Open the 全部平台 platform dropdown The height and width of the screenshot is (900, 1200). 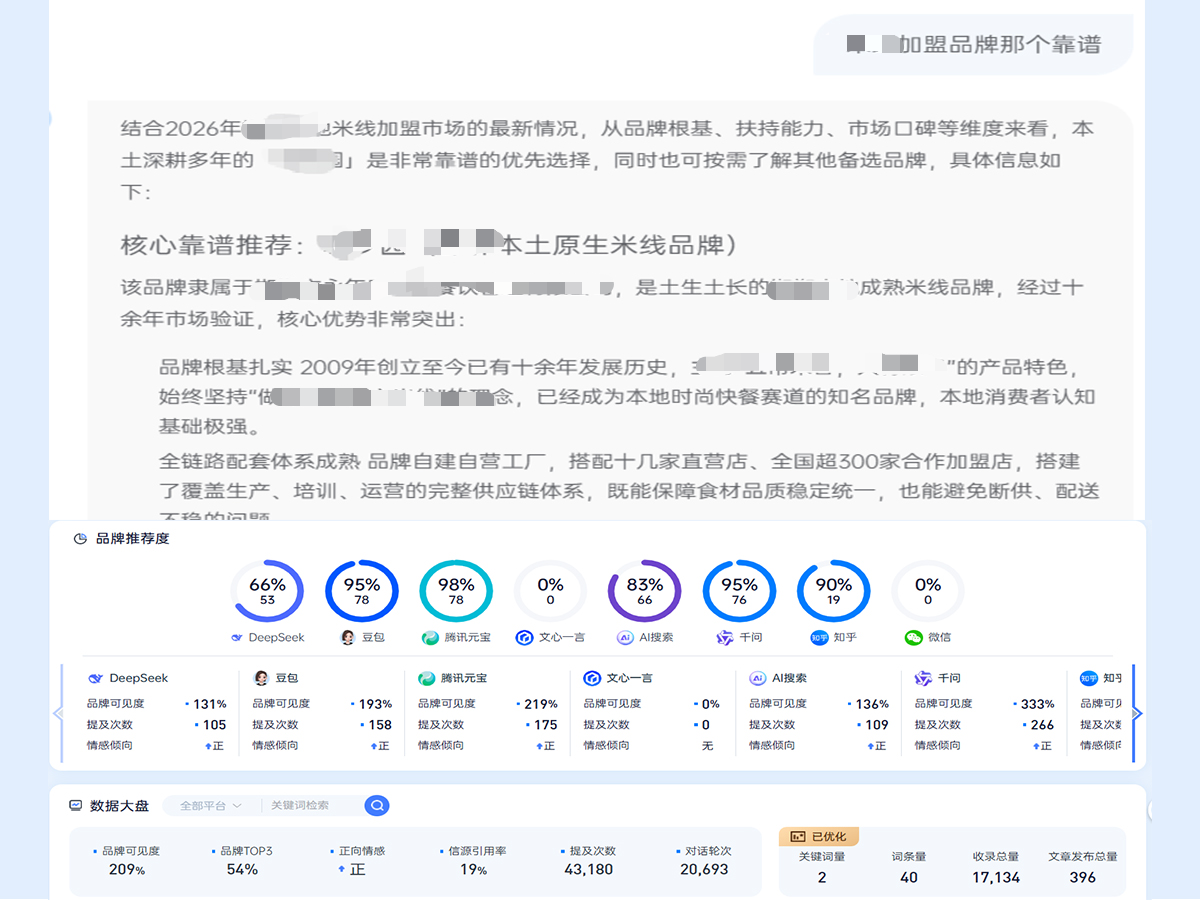(211, 805)
